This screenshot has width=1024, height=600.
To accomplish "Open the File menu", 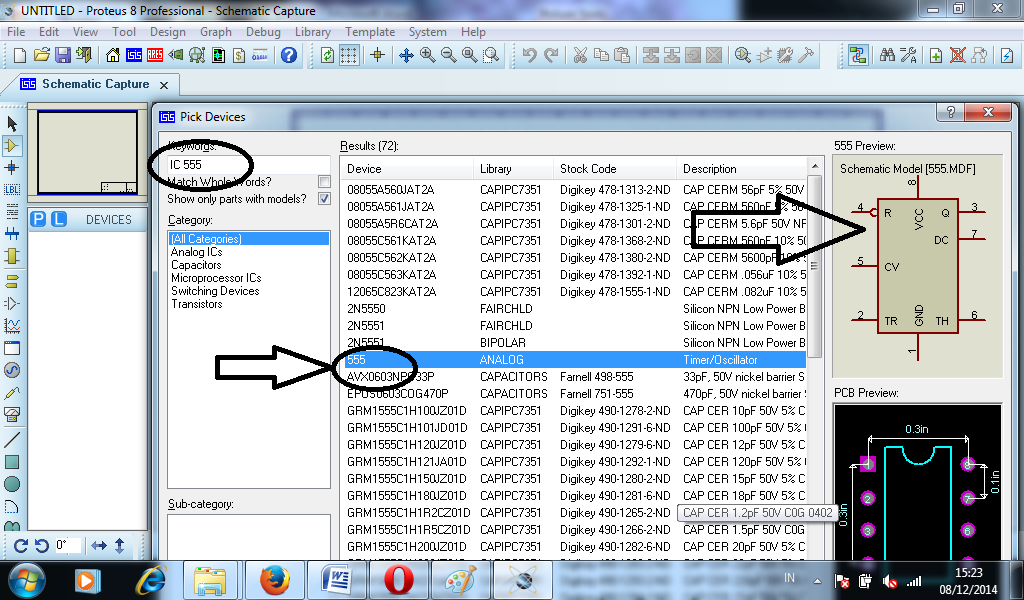I will [16, 32].
